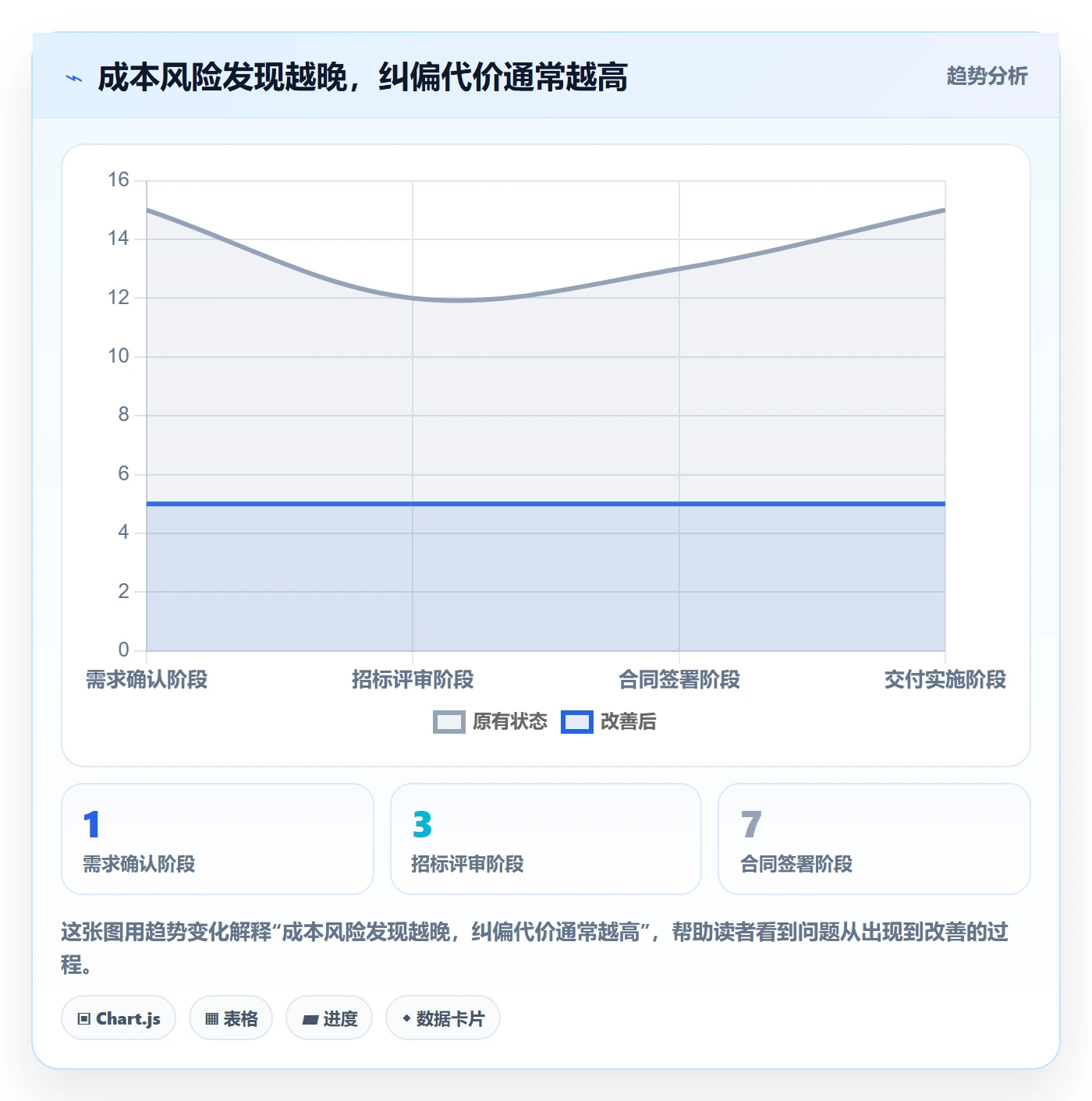The width and height of the screenshot is (1092, 1101).
Task: Click the bar icon in 进度 tag
Action: [310, 1019]
